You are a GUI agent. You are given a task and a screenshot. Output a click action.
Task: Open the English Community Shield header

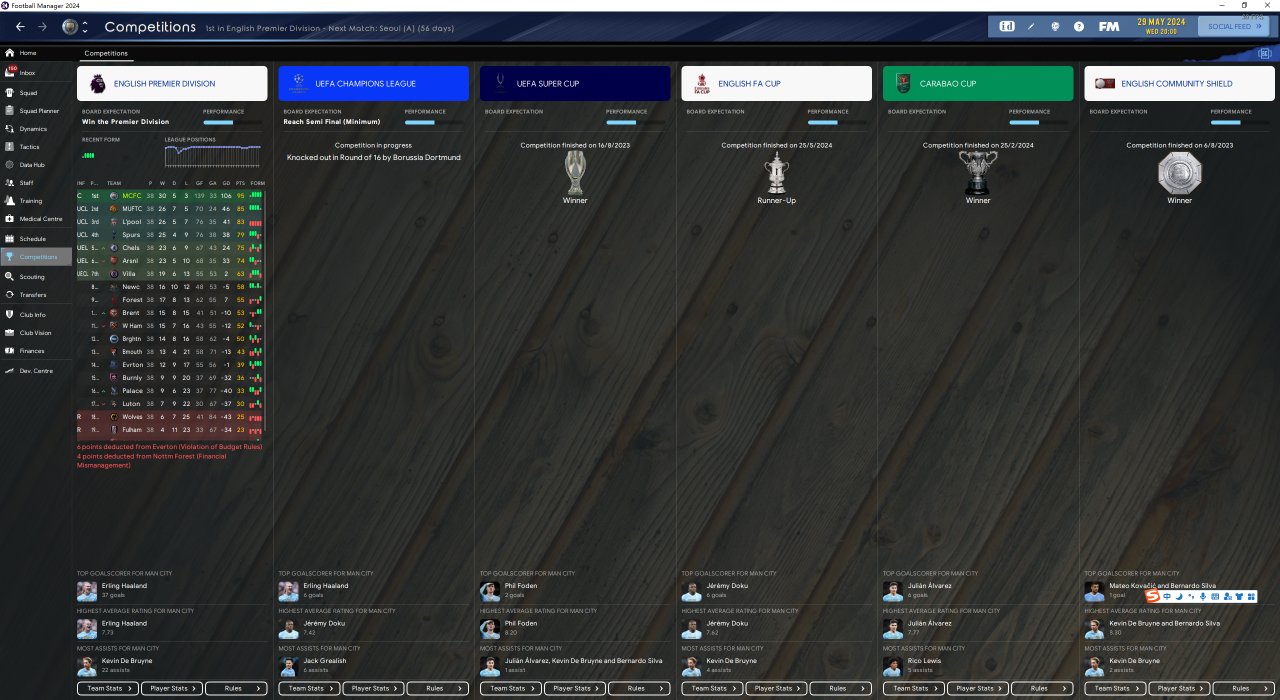(x=1180, y=84)
